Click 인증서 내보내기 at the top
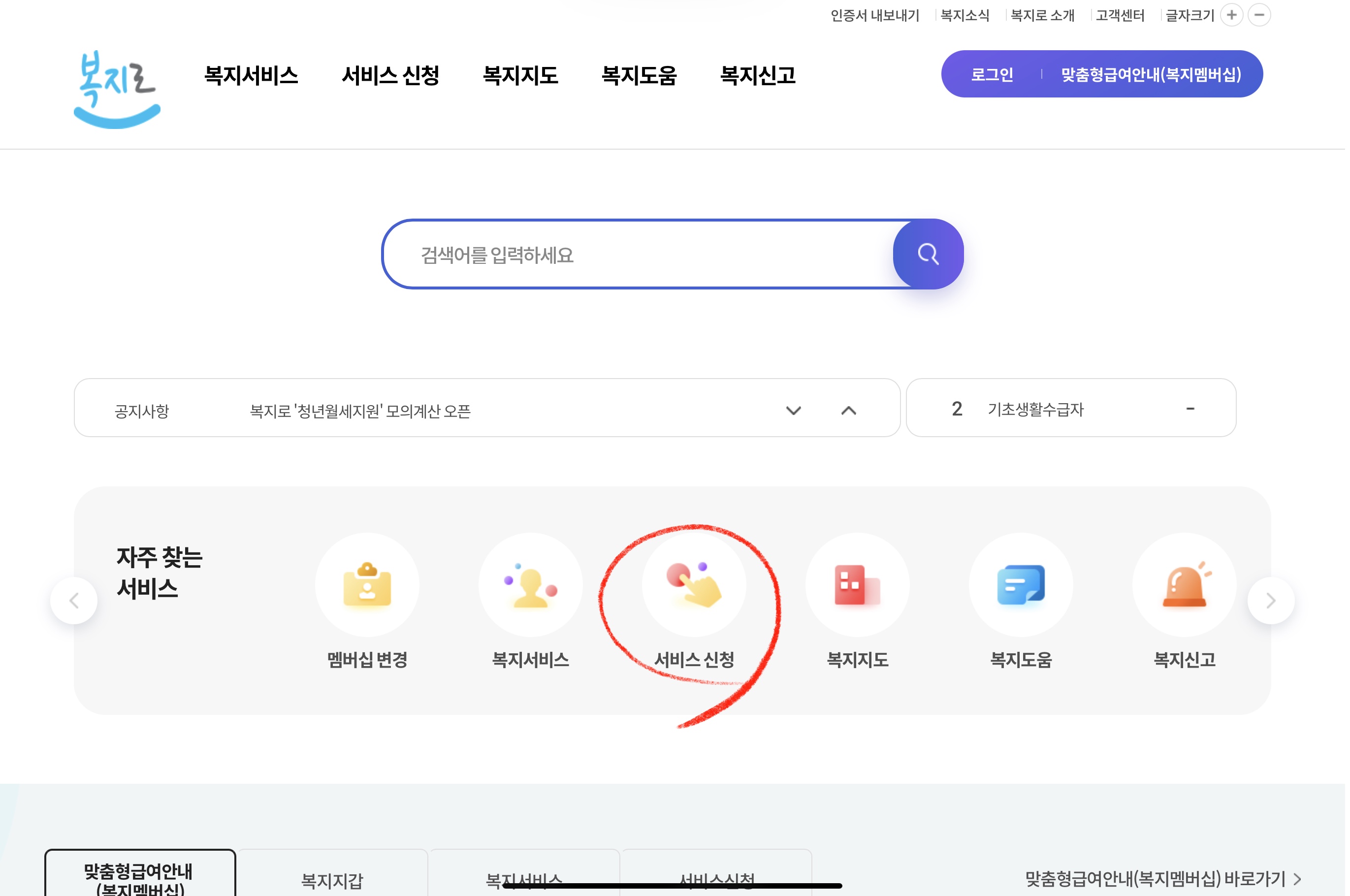 point(876,15)
